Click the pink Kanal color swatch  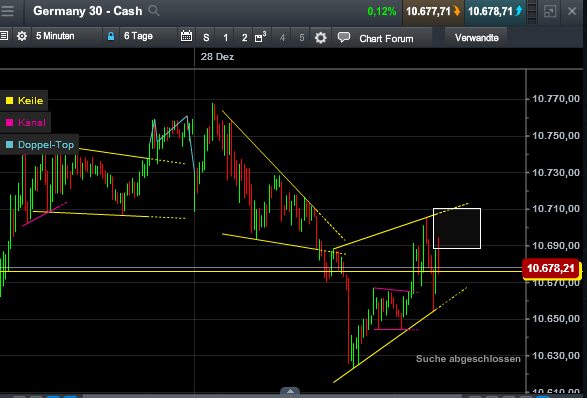pyautogui.click(x=9, y=122)
